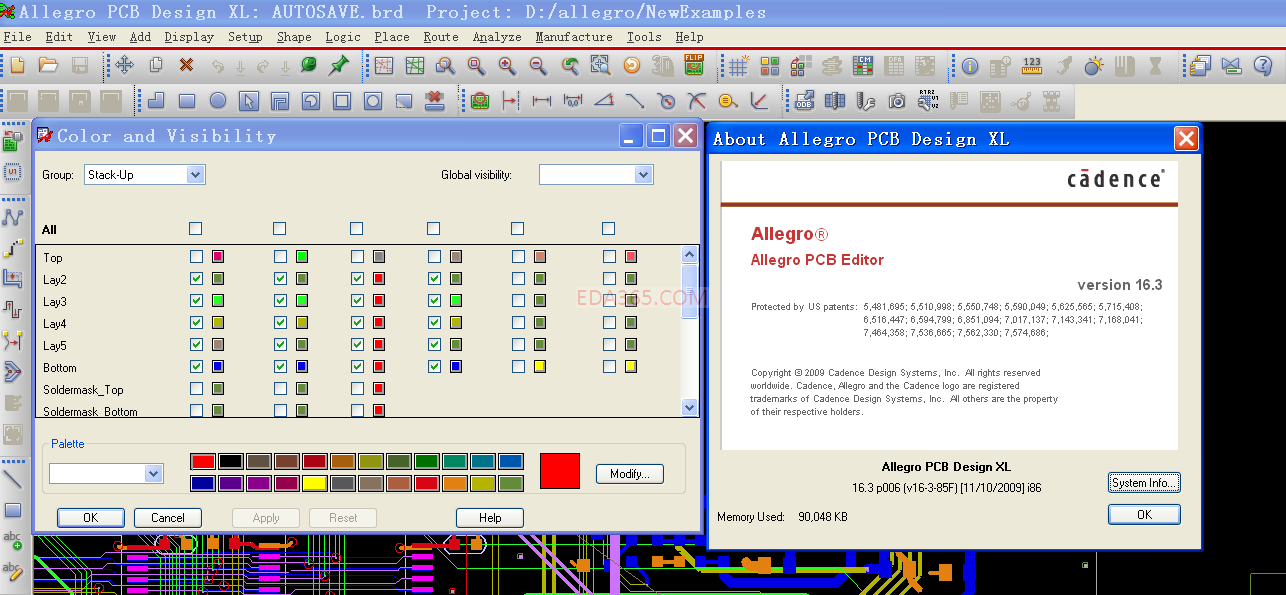Viewport: 1286px width, 595px height.
Task: Click the Help icon with blue 'i'
Action: [969, 66]
